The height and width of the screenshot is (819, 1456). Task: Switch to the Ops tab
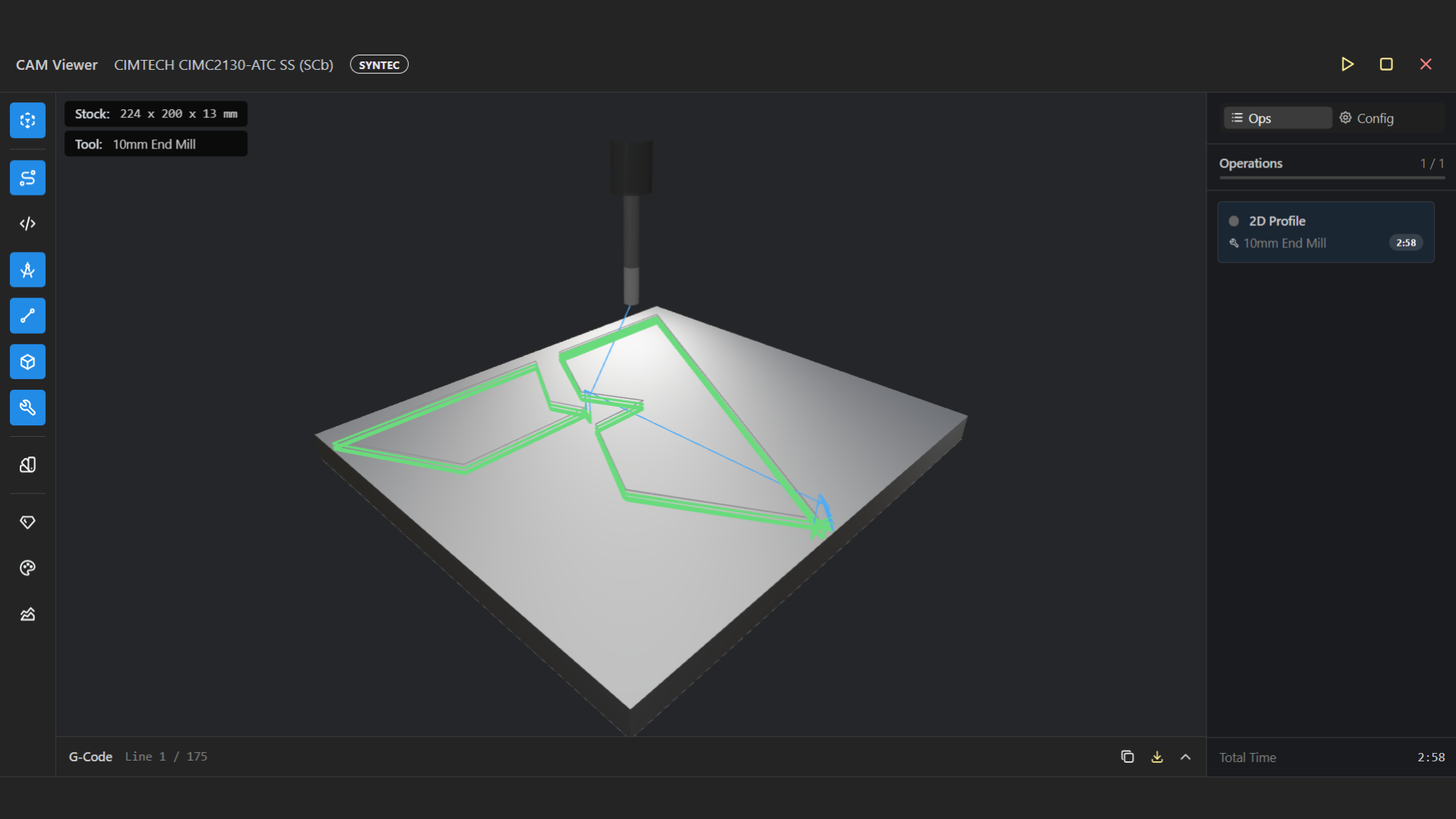[x=1277, y=118]
